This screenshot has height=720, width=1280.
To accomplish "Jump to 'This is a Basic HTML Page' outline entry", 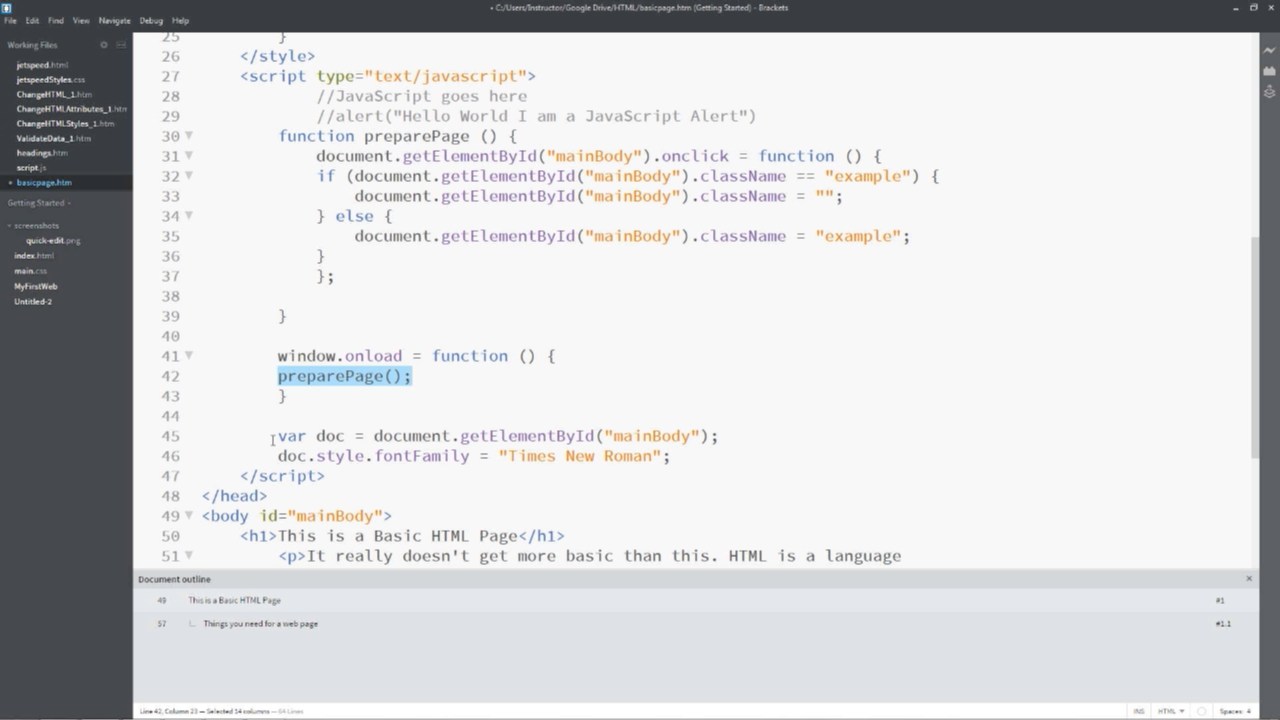I will coord(234,600).
